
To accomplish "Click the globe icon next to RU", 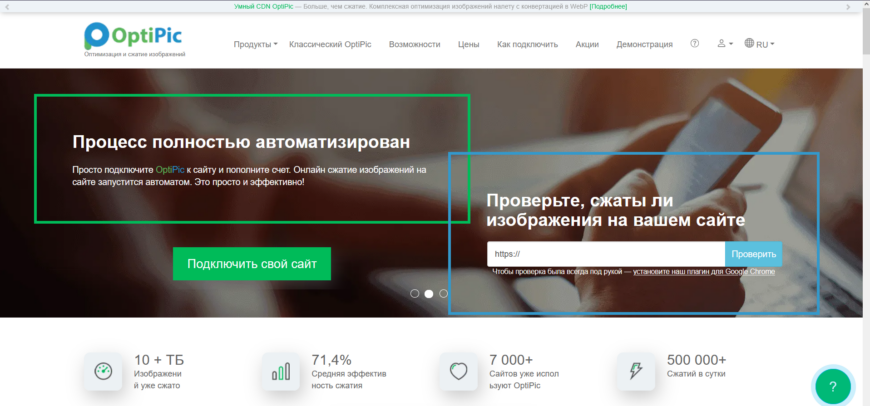I will (x=749, y=43).
